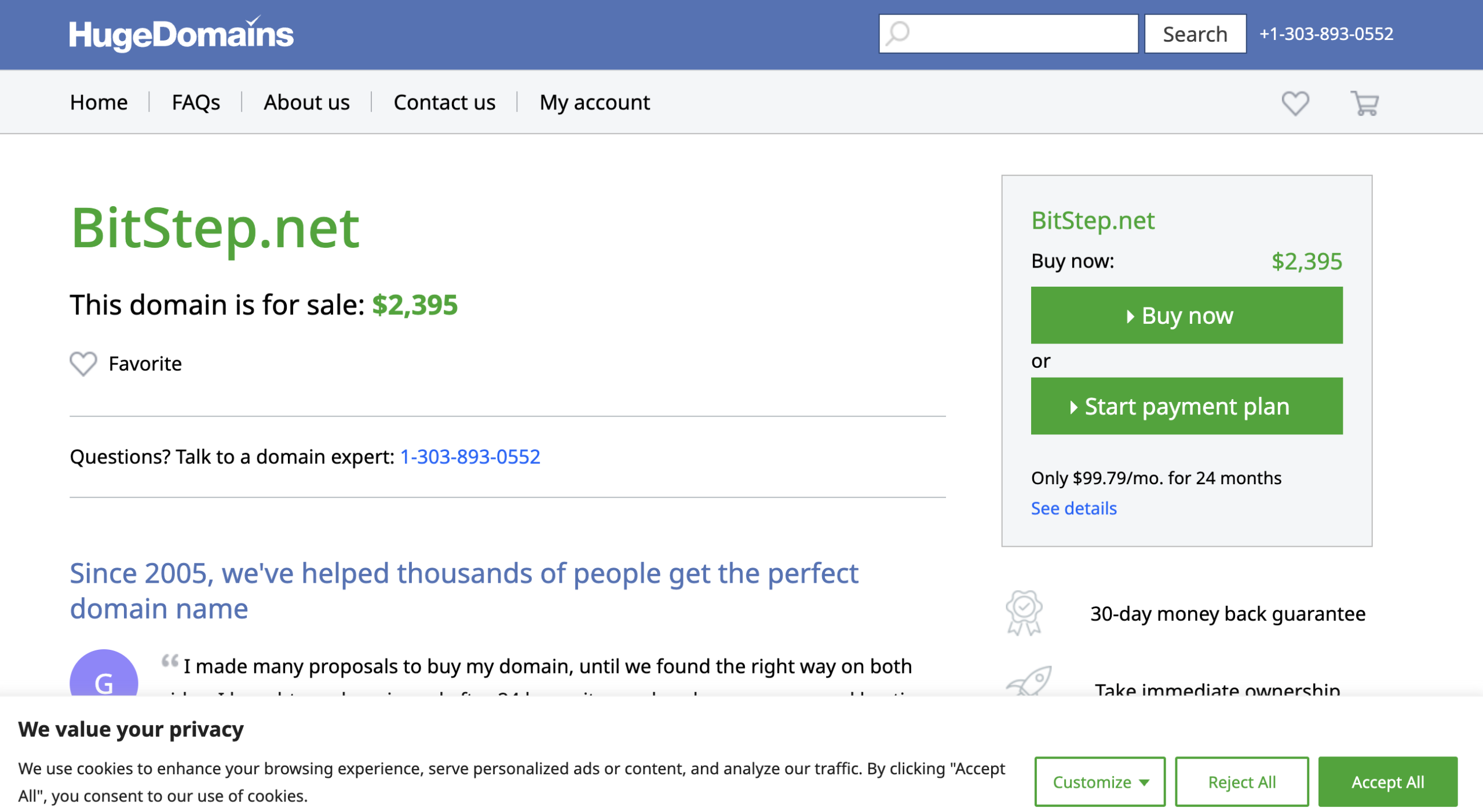Click the Buy now button
This screenshot has width=1483, height=812.
click(x=1186, y=315)
